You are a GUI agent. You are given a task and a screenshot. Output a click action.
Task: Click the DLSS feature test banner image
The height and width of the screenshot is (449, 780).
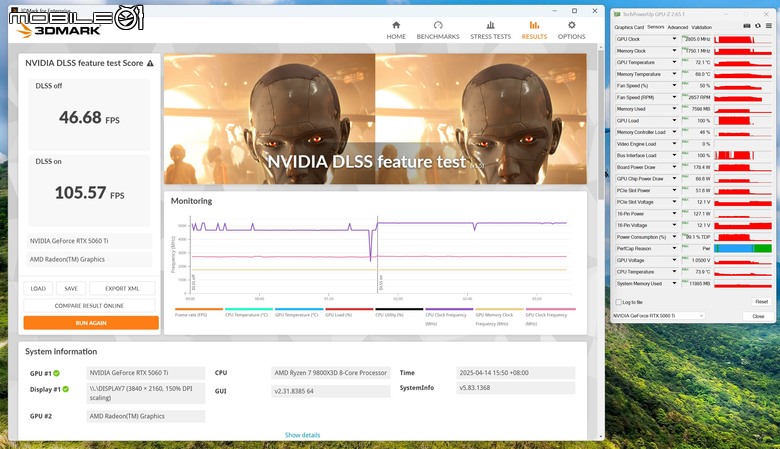click(x=375, y=119)
